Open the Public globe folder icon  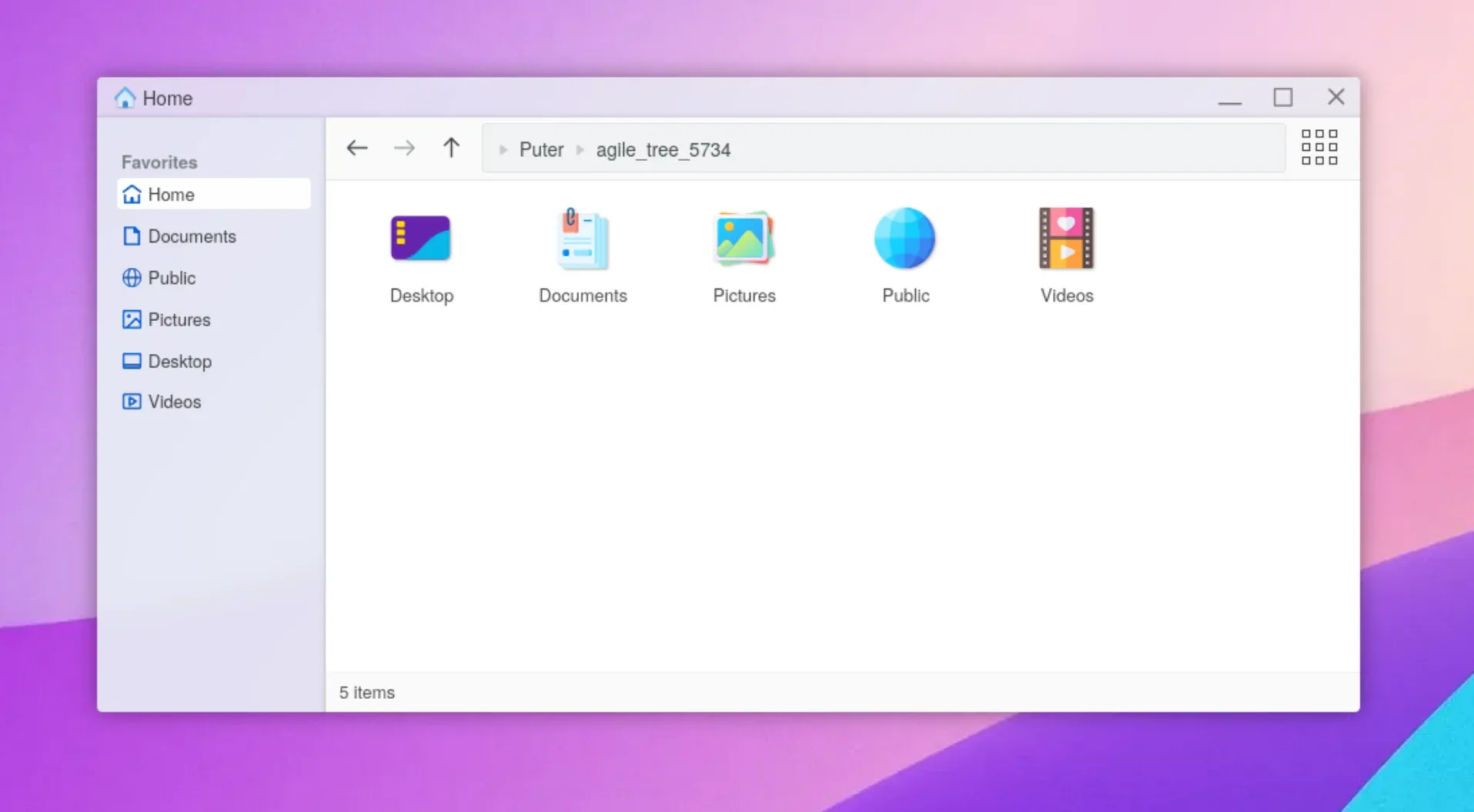905,239
